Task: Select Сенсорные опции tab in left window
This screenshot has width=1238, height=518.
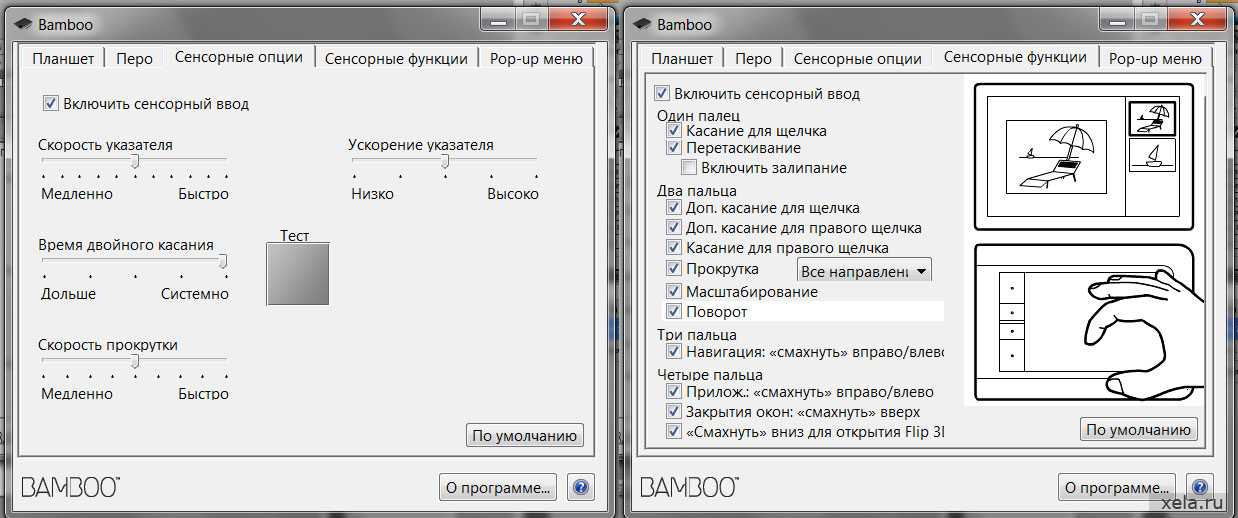Action: (238, 57)
